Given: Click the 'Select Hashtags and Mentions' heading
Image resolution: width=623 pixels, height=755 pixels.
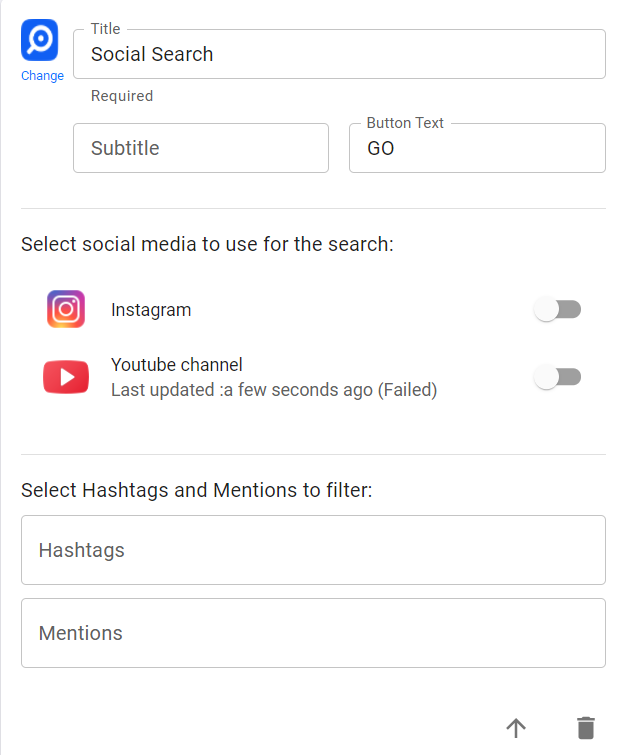Looking at the screenshot, I should click(197, 490).
